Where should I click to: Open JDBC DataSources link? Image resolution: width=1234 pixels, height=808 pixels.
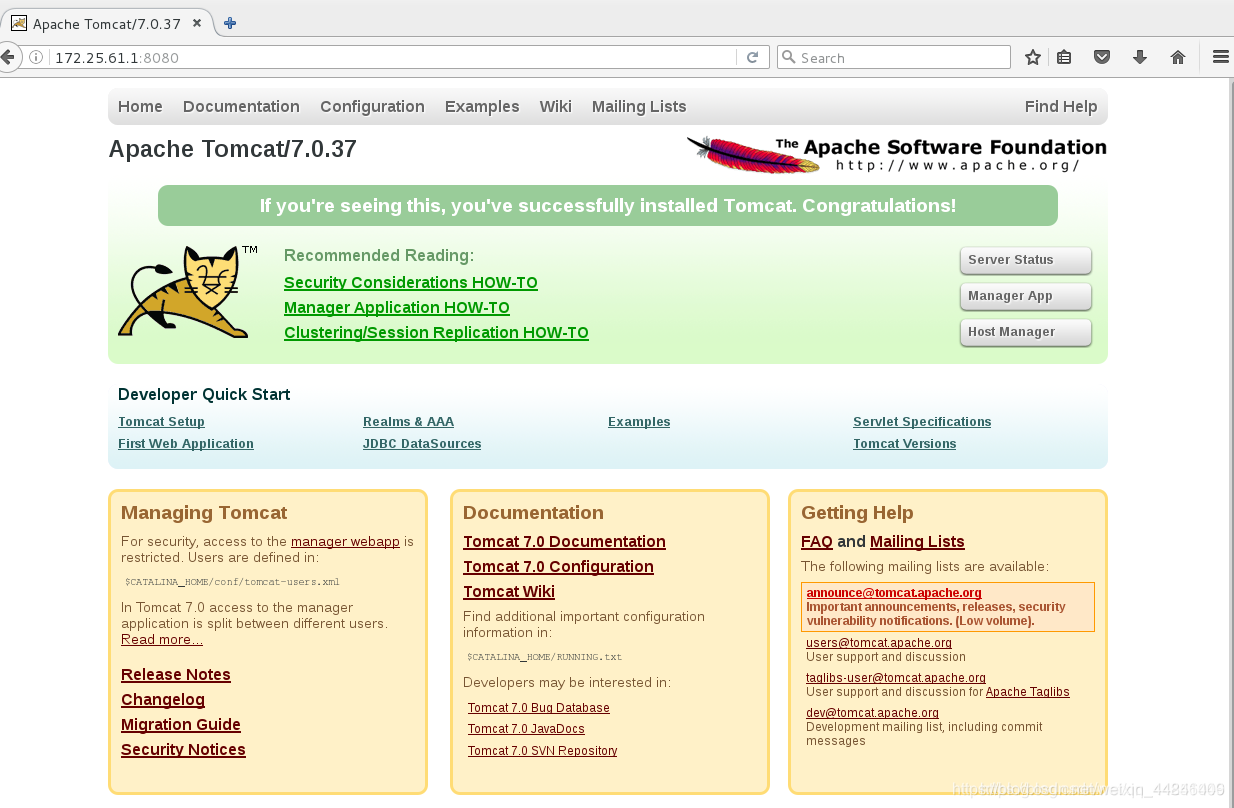(422, 444)
